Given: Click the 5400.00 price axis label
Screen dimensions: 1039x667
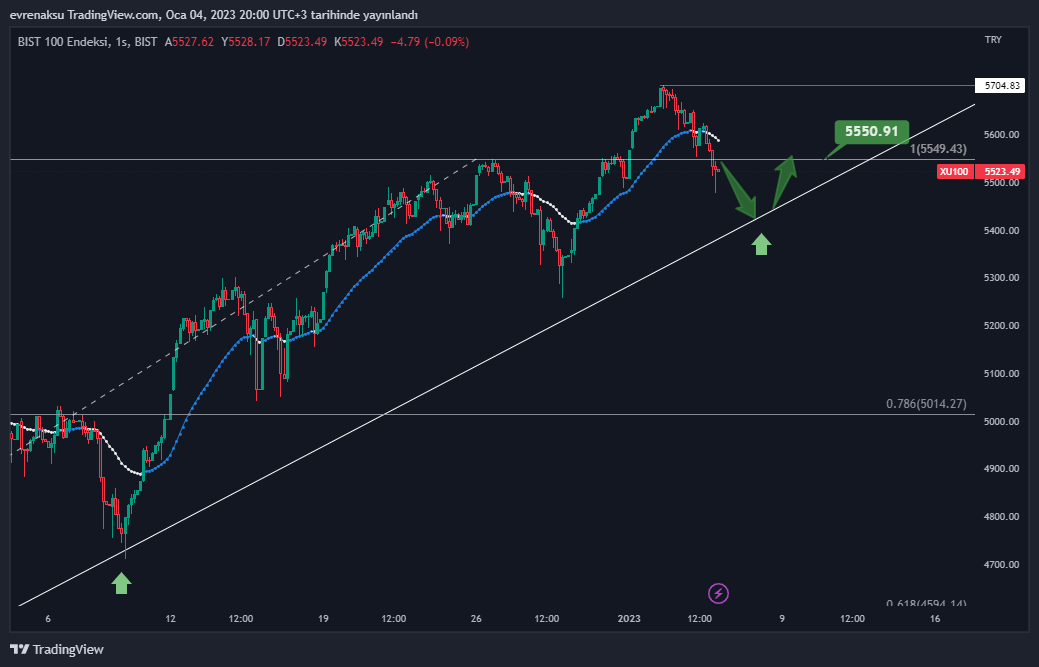Looking at the screenshot, I should 1001,231.
